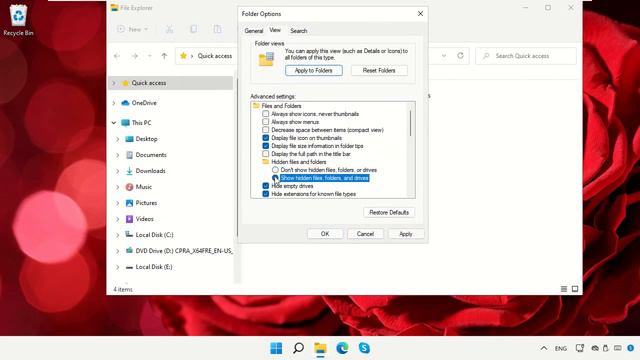Switch to General tab in Folder Options
The image size is (640, 360).
pyautogui.click(x=253, y=31)
